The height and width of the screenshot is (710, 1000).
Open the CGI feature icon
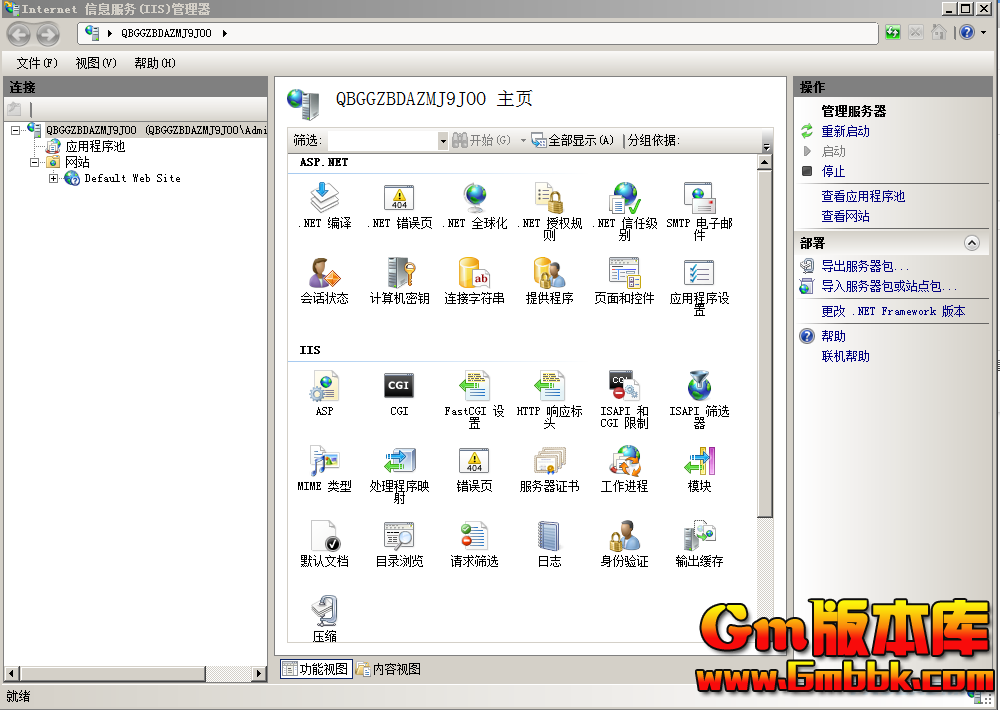[399, 387]
